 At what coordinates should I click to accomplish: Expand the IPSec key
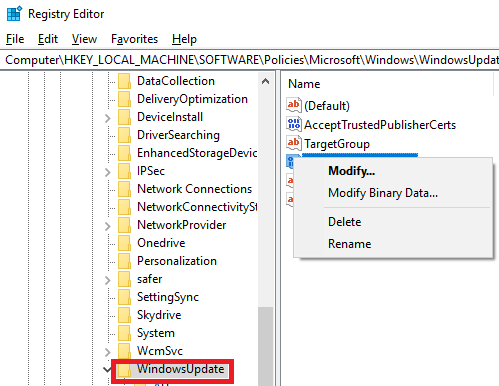[x=108, y=172]
